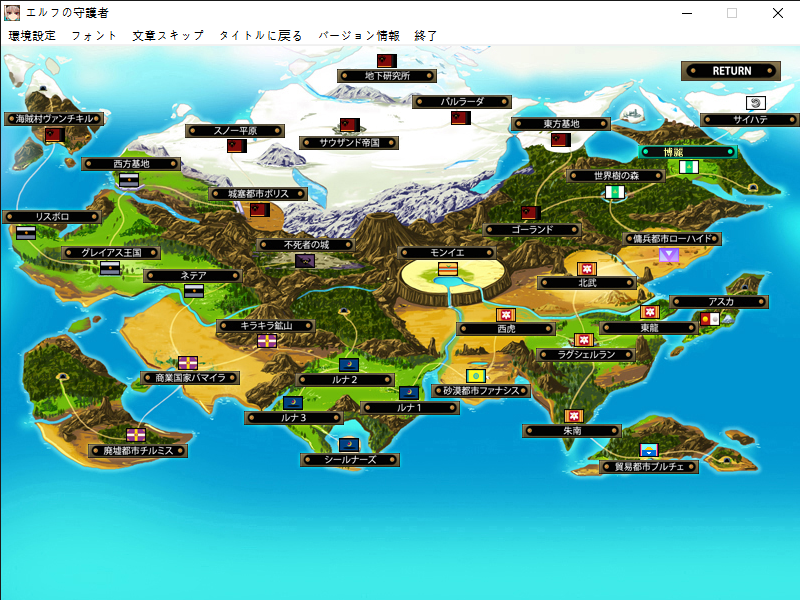Choose the キラキラ鉱山 location label

(x=266, y=326)
